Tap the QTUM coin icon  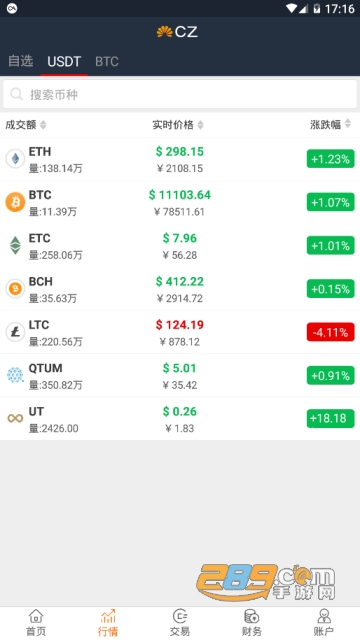click(15, 375)
